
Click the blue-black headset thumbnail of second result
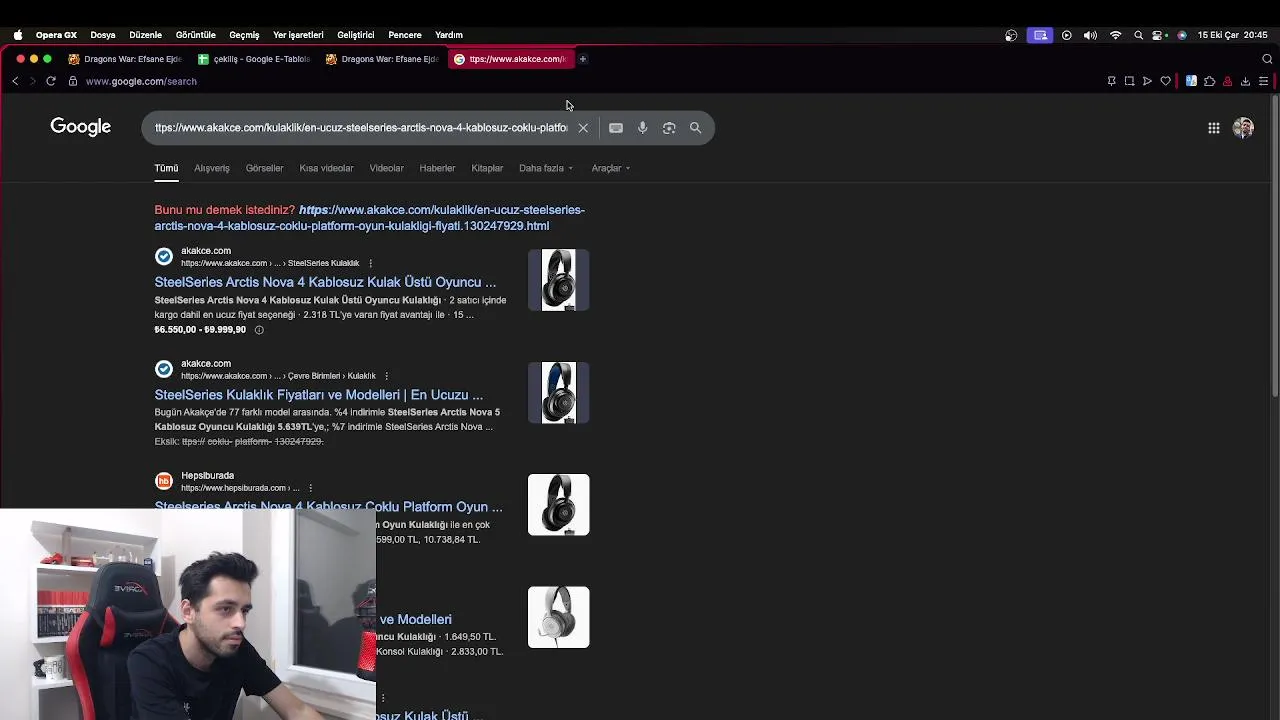pyautogui.click(x=558, y=393)
